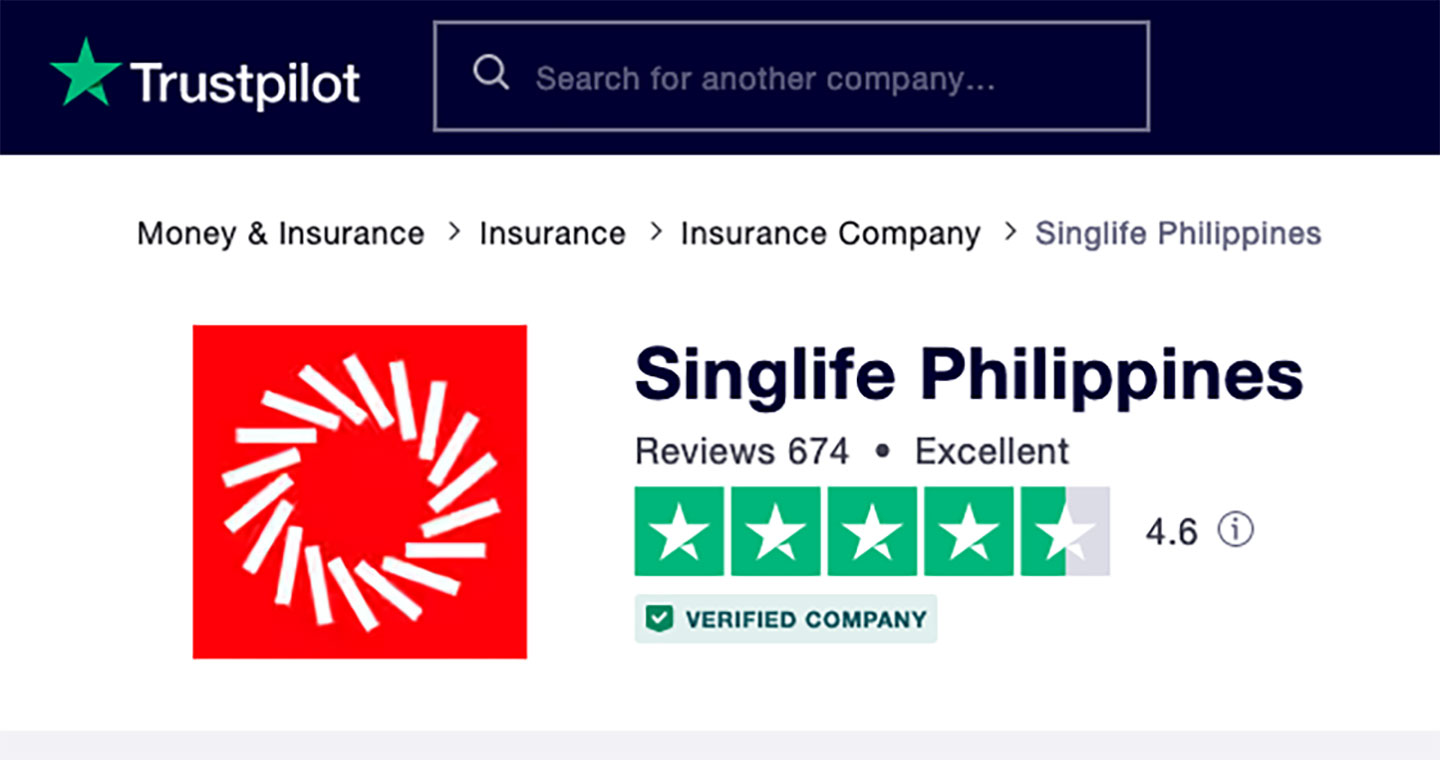
Task: Select the Singlife Philippines breadcrumb item
Action: (1178, 234)
